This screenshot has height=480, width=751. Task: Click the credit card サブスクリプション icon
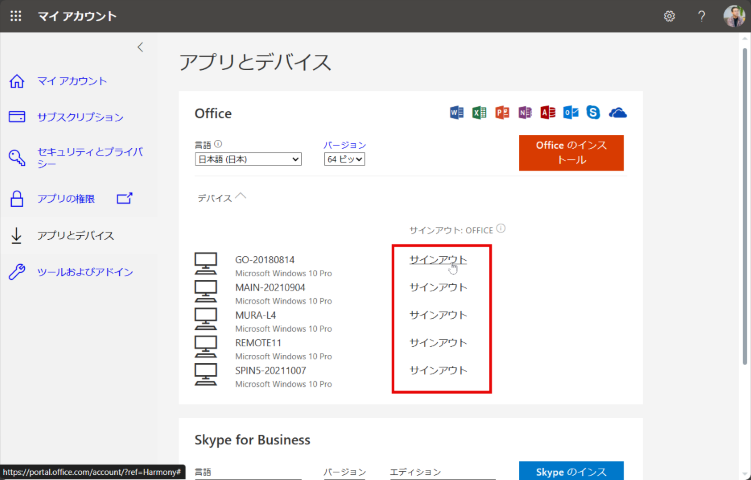tap(17, 117)
